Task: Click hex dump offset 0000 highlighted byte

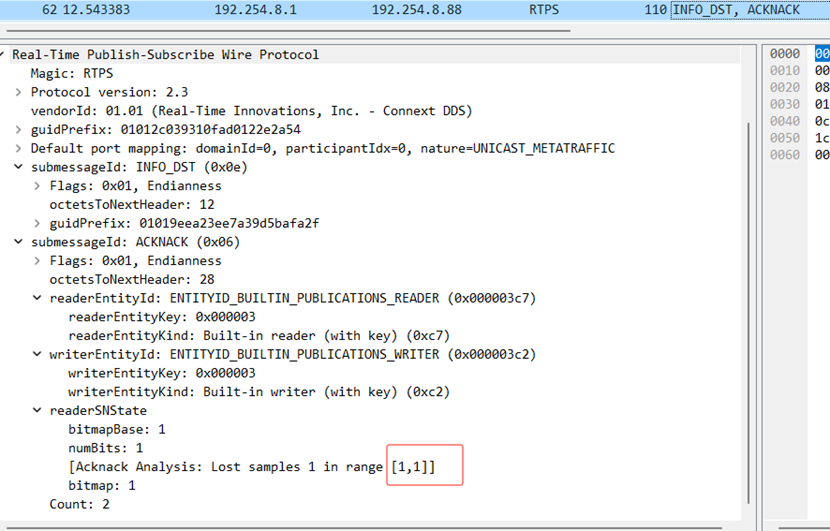Action: pos(822,53)
